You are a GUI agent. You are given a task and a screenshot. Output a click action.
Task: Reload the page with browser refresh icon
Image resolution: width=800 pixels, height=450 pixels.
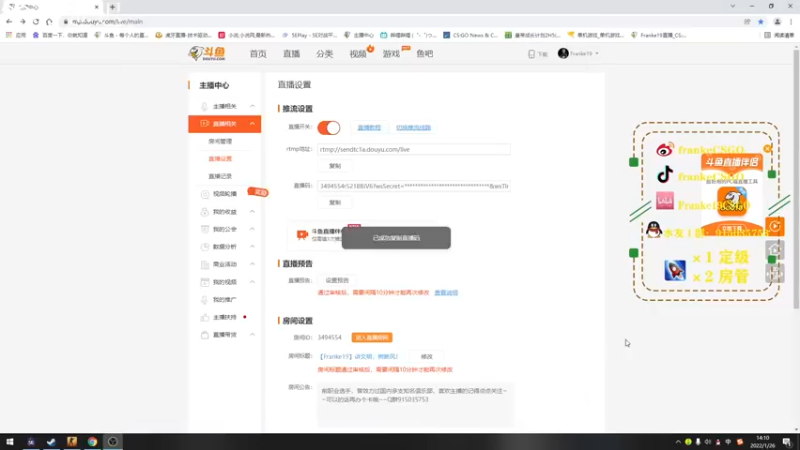pos(36,21)
